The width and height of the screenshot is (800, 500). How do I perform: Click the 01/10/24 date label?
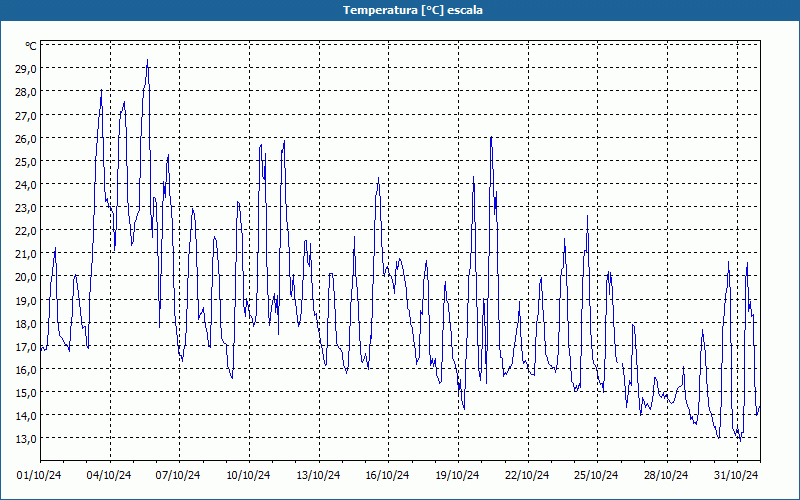[x=39, y=475]
